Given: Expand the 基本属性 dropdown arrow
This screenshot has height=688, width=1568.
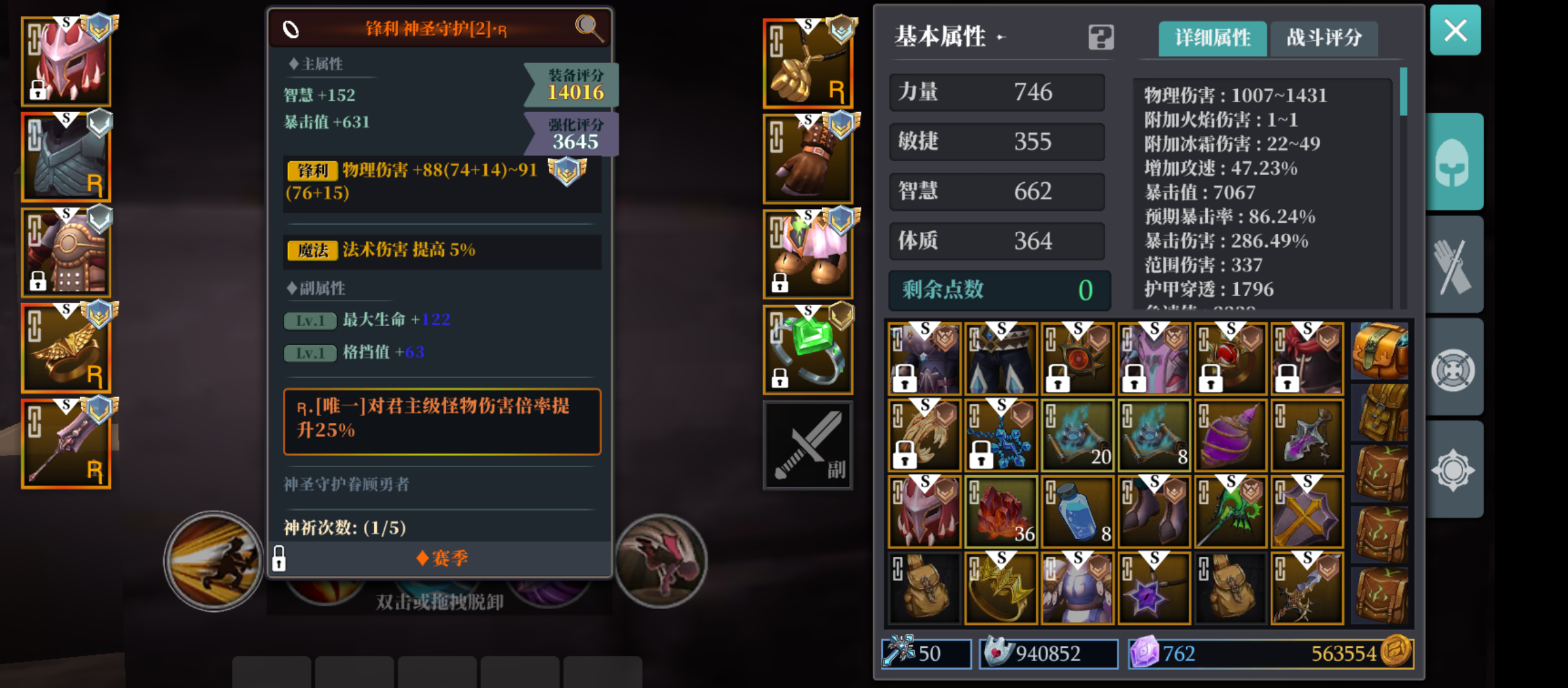Looking at the screenshot, I should pos(1001,38).
